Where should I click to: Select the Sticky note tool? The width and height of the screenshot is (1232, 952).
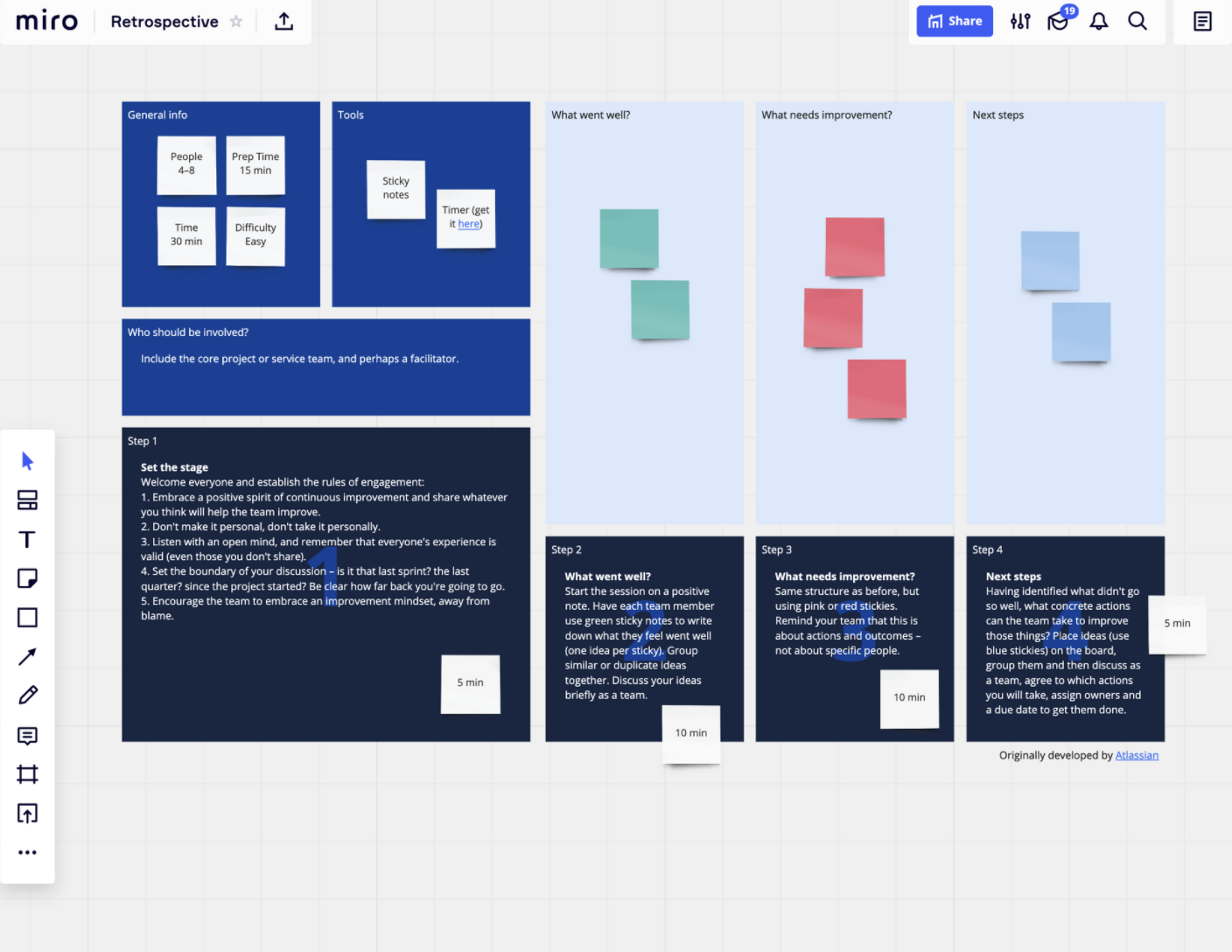(27, 578)
